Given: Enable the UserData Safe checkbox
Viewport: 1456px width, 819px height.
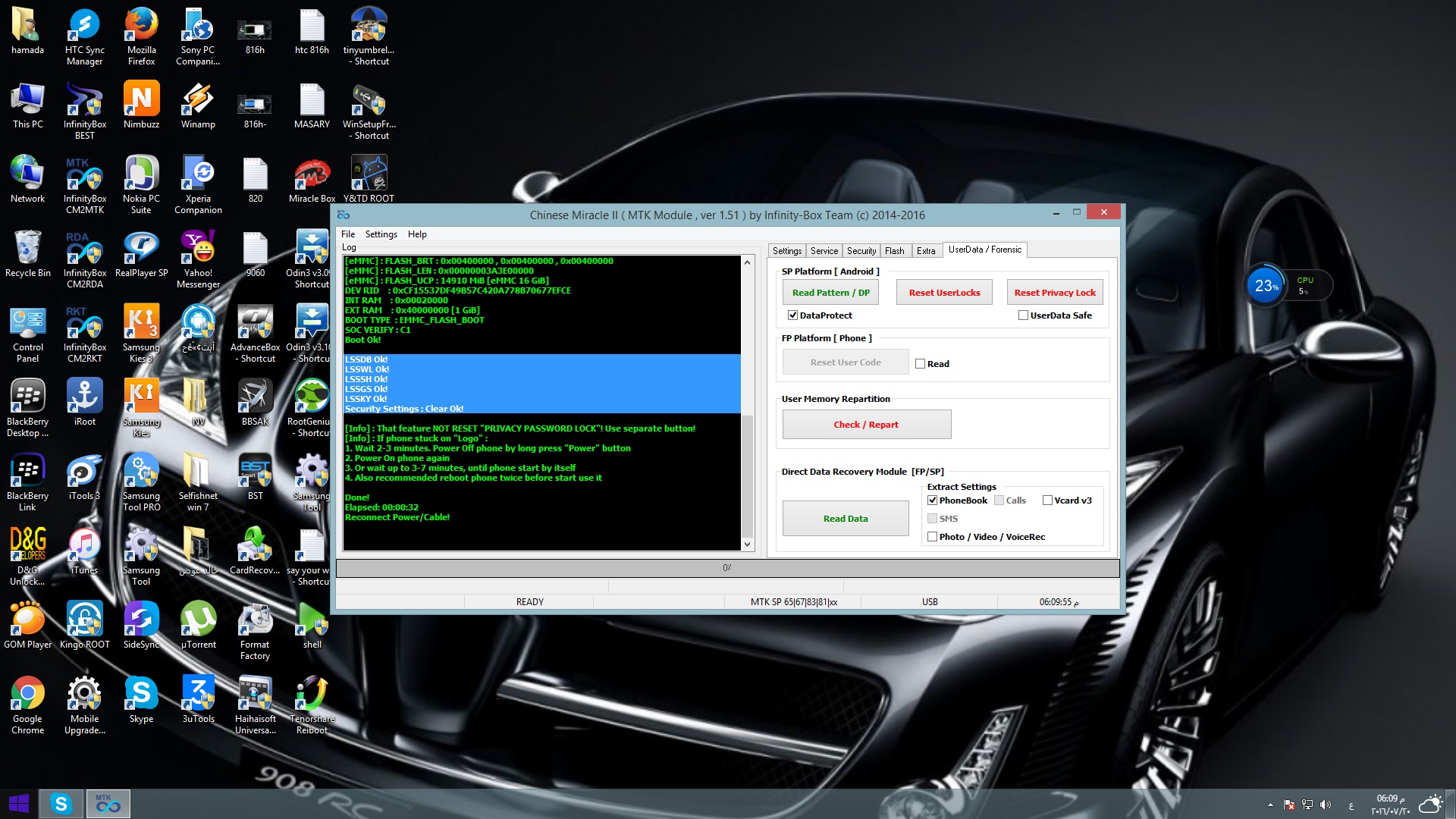Looking at the screenshot, I should click(x=1024, y=315).
